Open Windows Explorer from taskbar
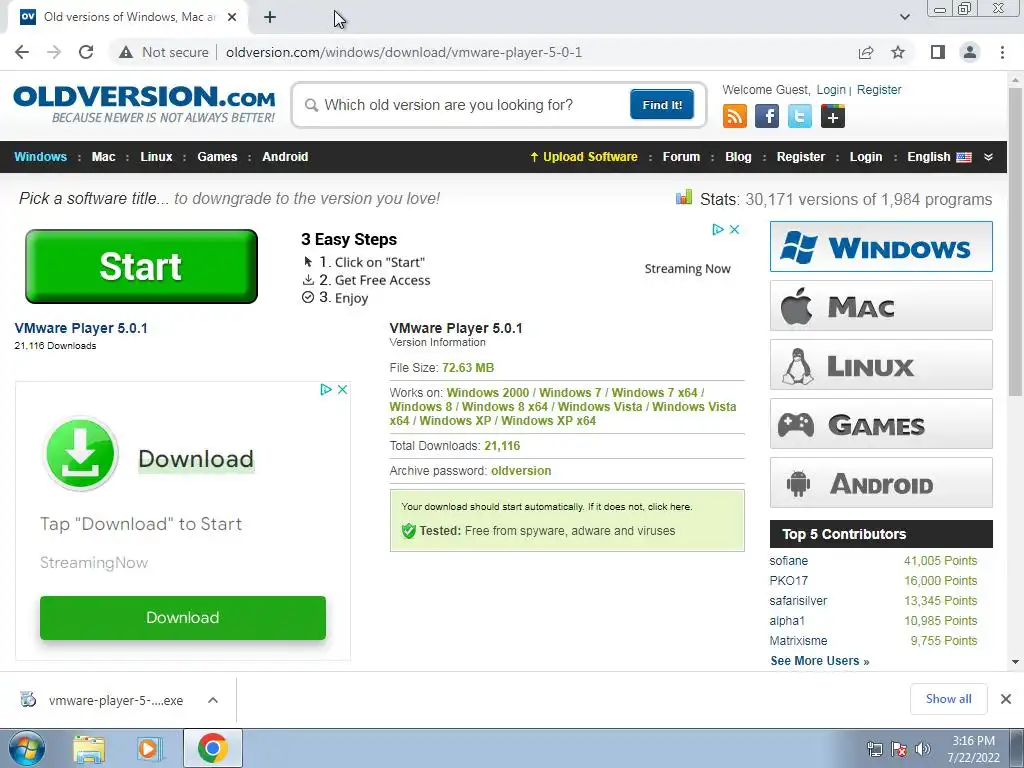 pyautogui.click(x=88, y=748)
